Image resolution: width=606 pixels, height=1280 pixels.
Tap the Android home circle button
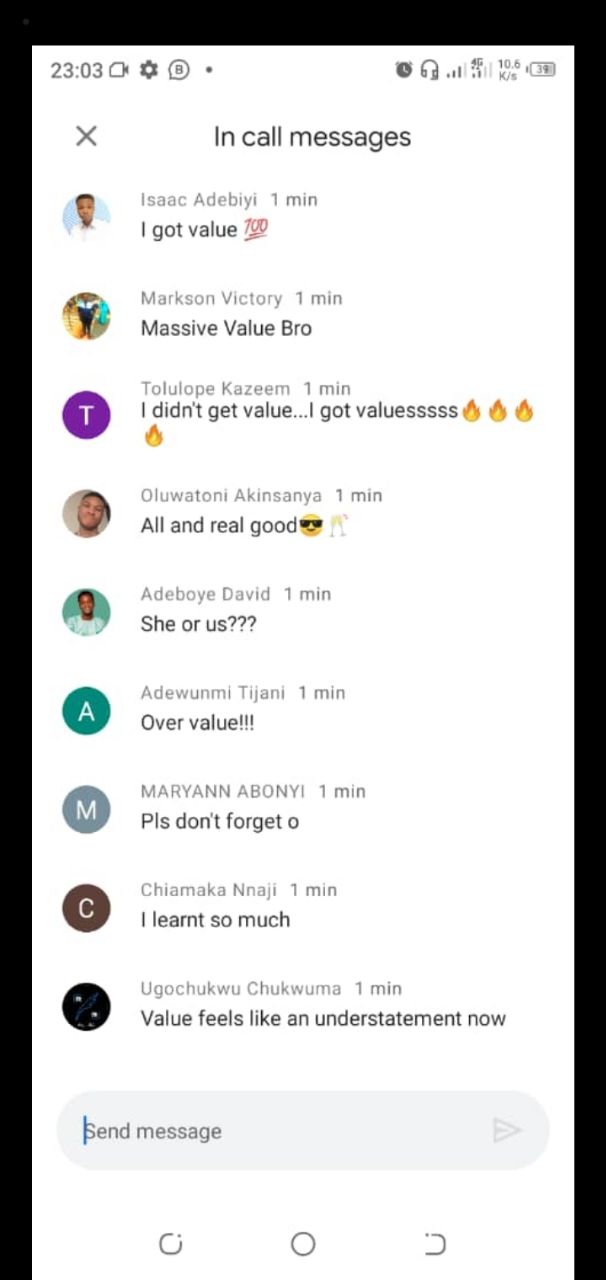click(x=303, y=1243)
